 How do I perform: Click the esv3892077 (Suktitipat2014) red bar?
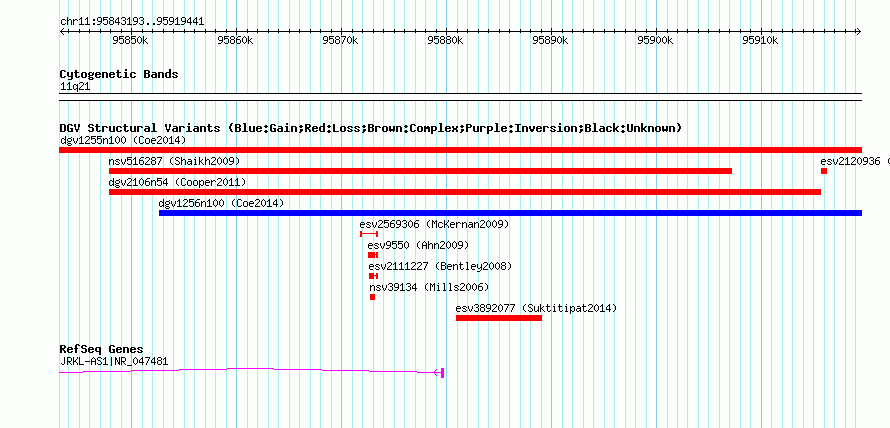tap(499, 318)
